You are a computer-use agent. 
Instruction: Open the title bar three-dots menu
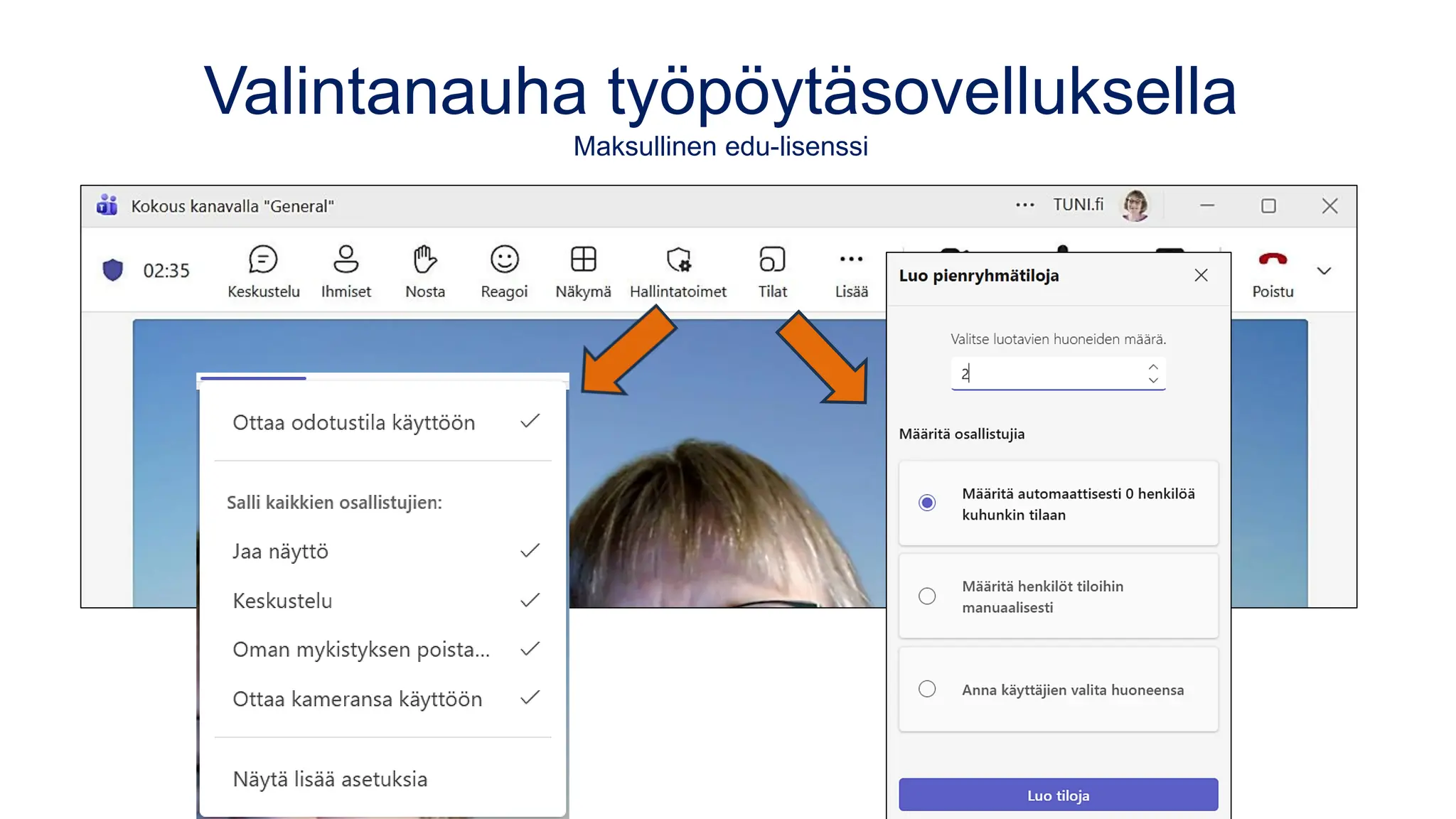click(x=1024, y=205)
